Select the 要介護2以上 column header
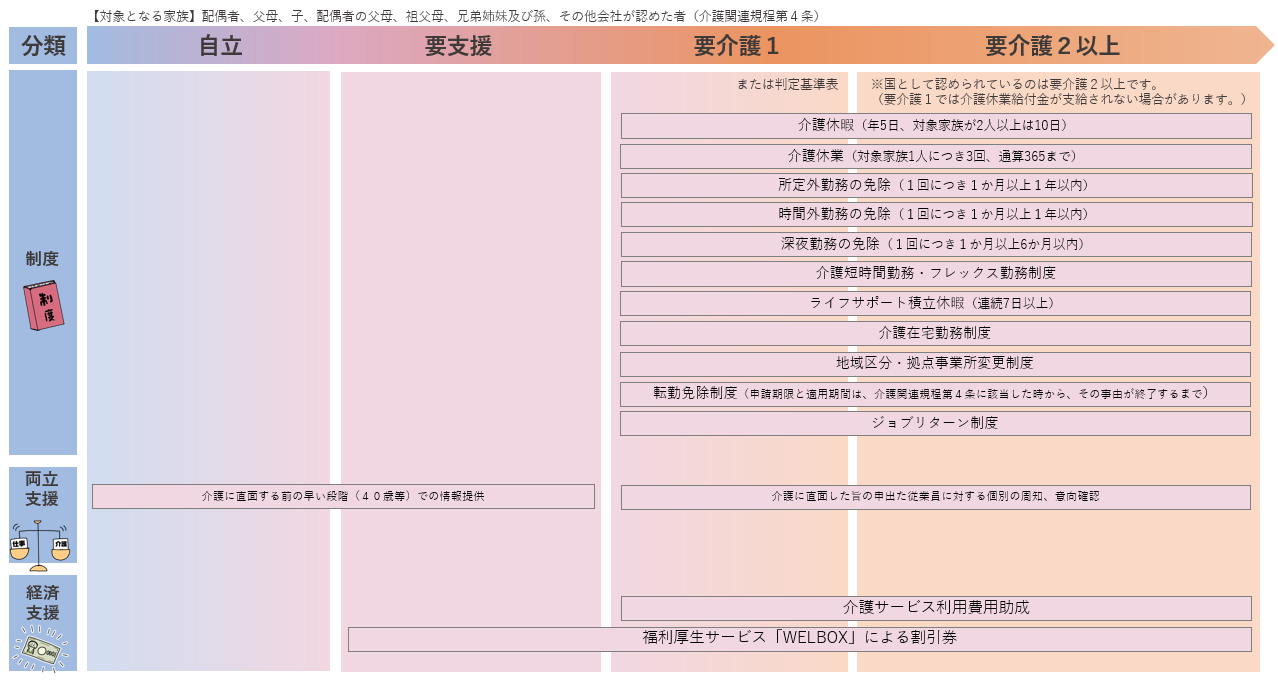 point(1050,44)
